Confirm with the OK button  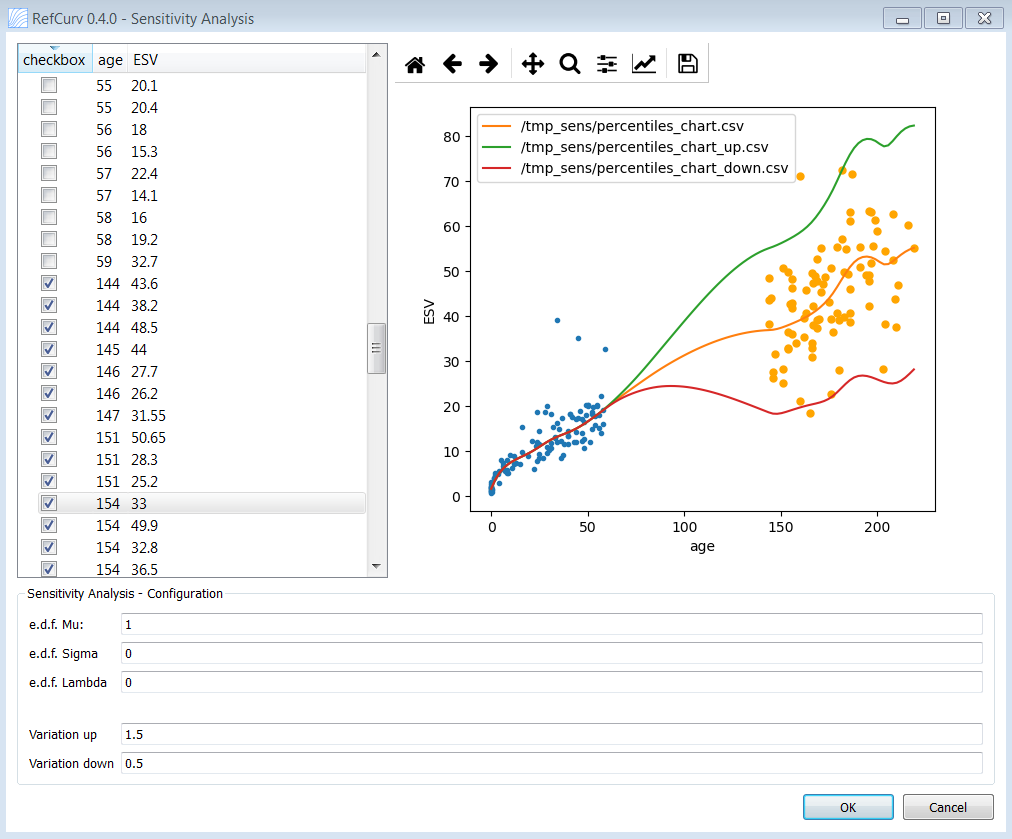[x=848, y=807]
